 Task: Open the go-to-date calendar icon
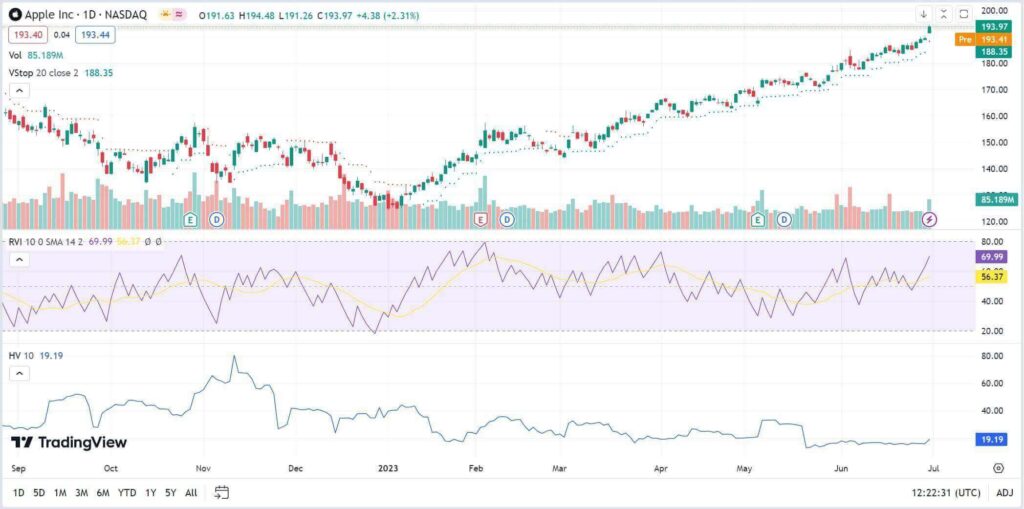pyautogui.click(x=221, y=492)
